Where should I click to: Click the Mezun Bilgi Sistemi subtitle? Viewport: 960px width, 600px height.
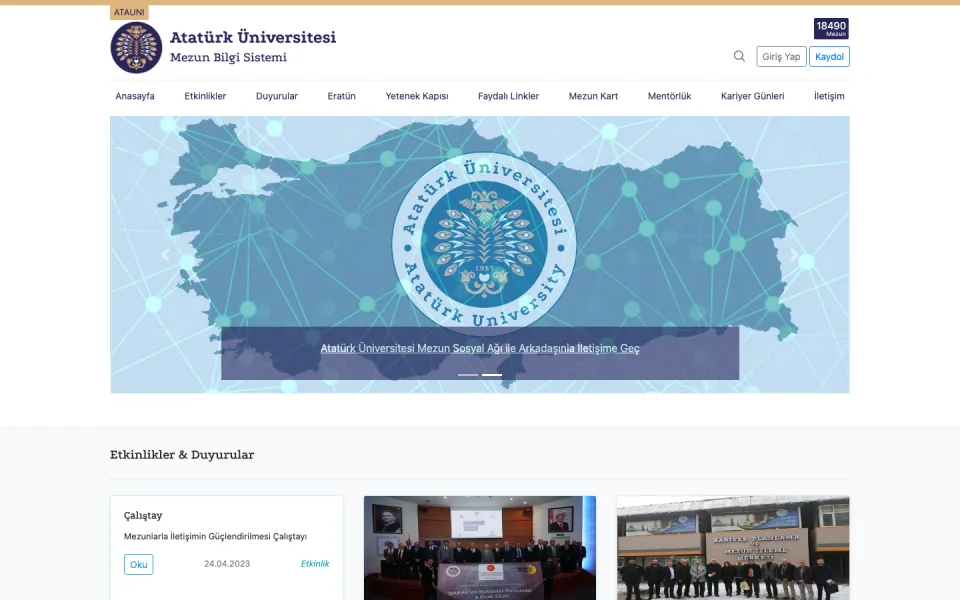point(228,58)
